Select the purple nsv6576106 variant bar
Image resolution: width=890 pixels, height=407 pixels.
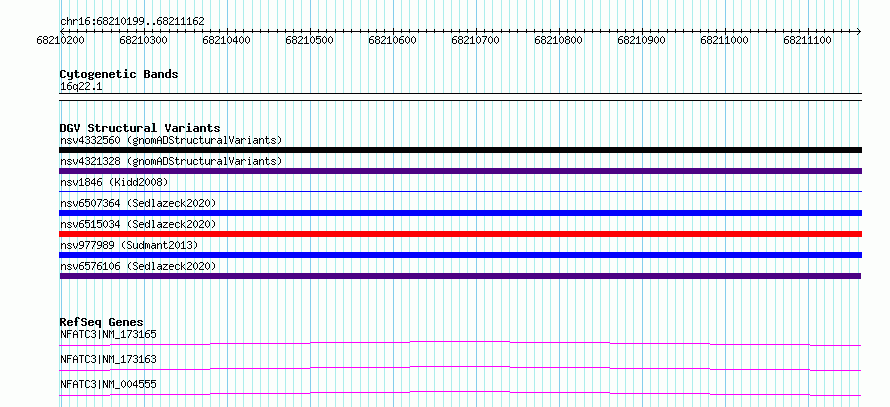tap(460, 276)
